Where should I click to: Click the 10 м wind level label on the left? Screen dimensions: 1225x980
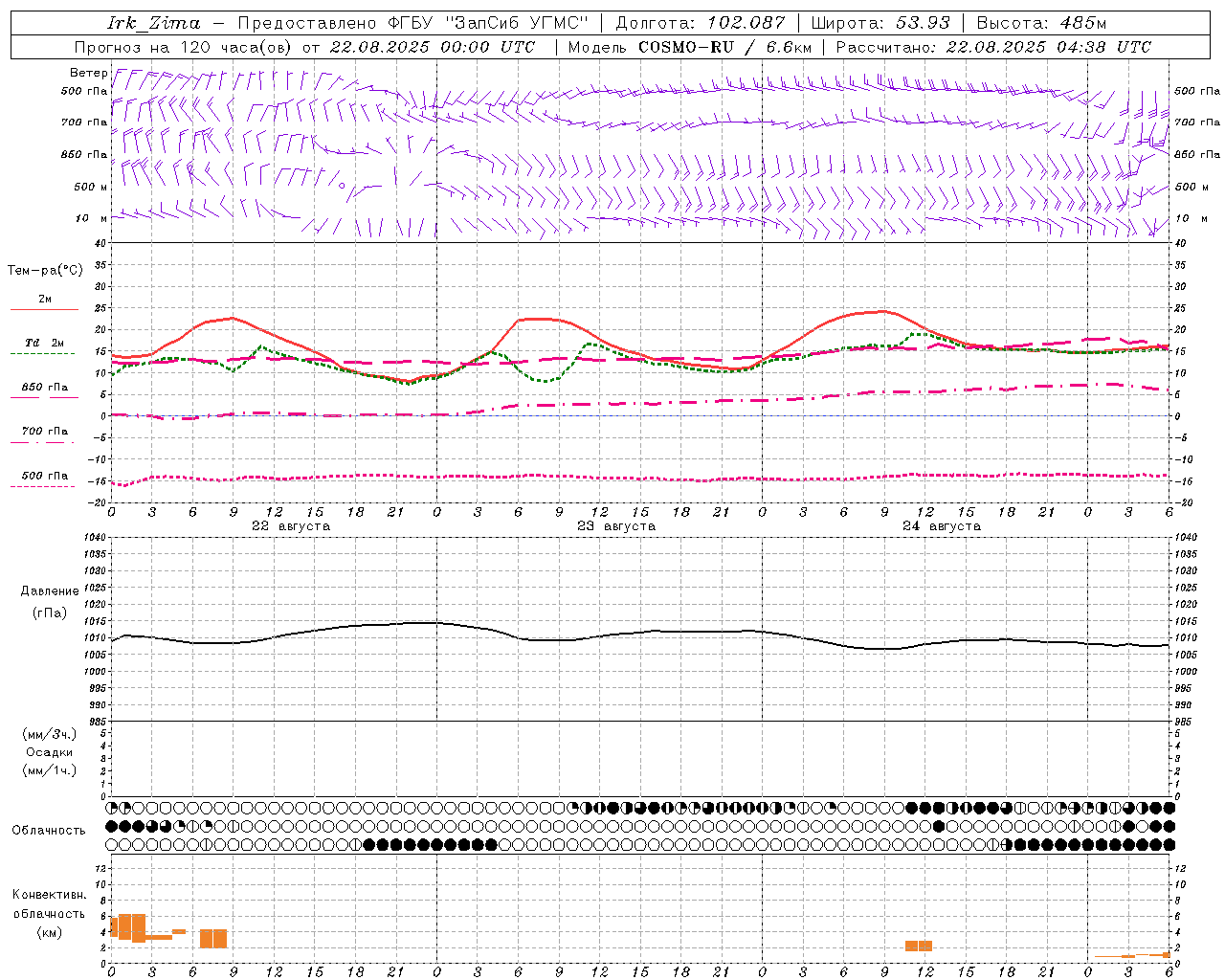coord(92,218)
